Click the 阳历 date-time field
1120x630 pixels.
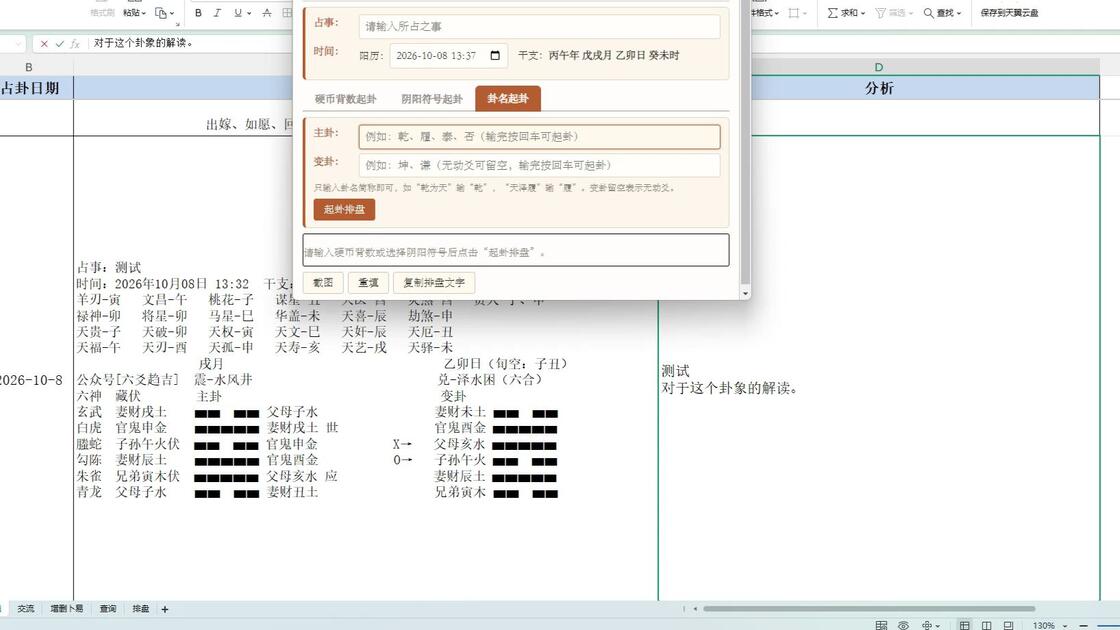pos(449,56)
